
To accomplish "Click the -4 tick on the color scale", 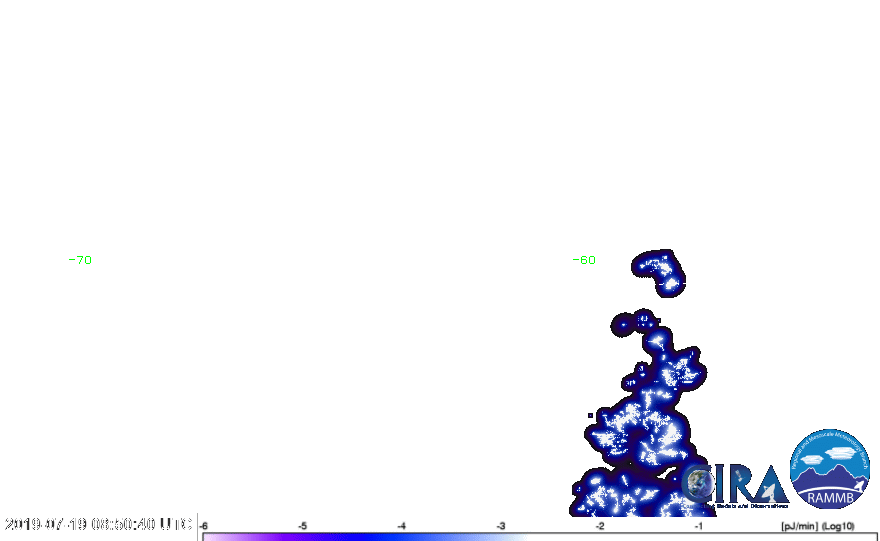I will point(401,525).
